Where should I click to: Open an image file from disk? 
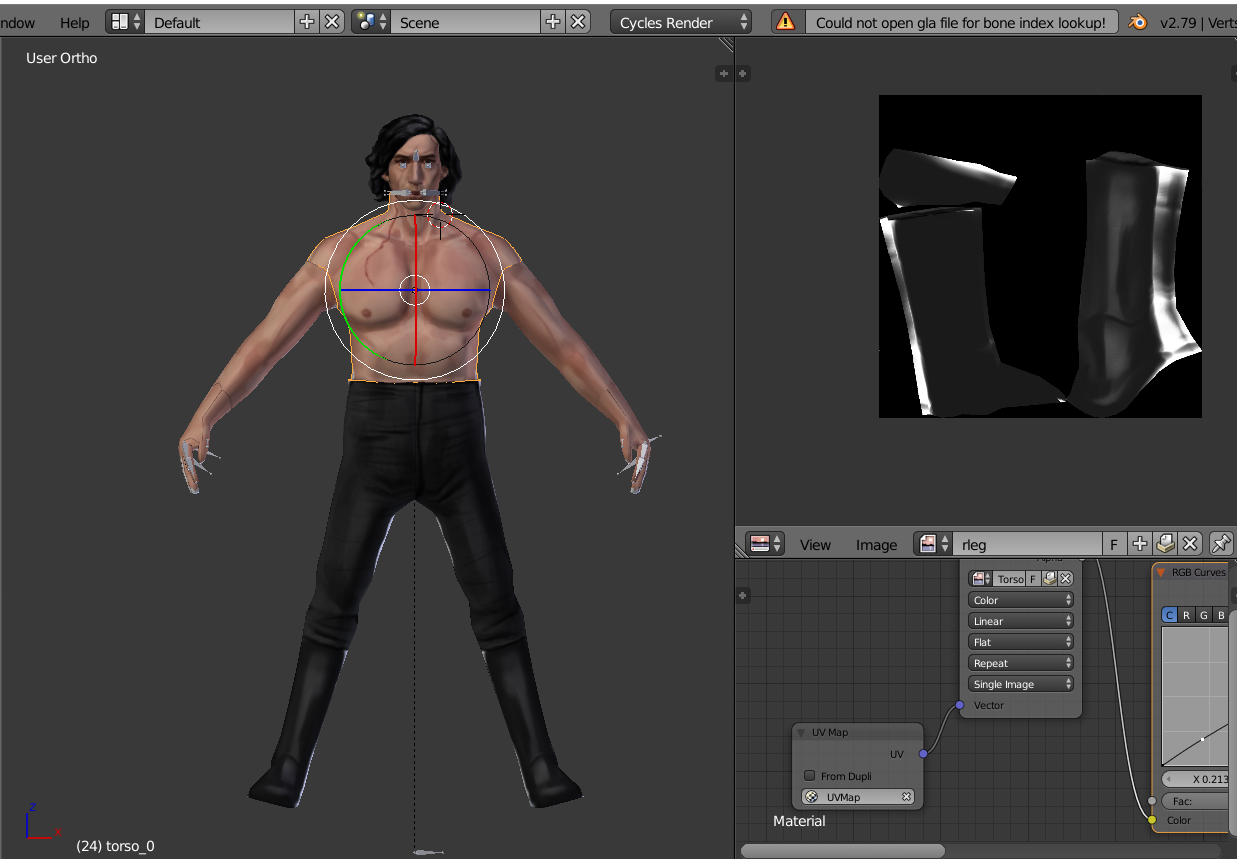[x=1165, y=544]
